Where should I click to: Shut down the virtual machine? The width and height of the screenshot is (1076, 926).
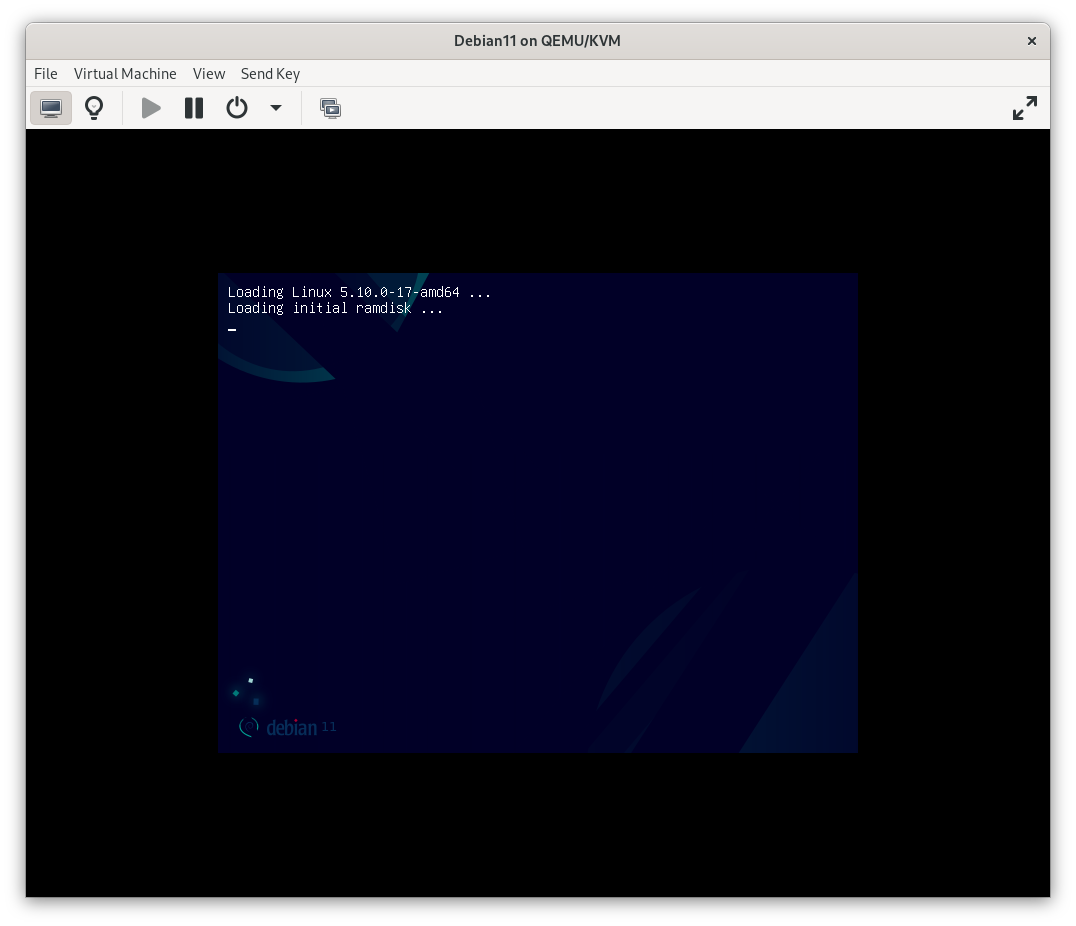pos(237,107)
